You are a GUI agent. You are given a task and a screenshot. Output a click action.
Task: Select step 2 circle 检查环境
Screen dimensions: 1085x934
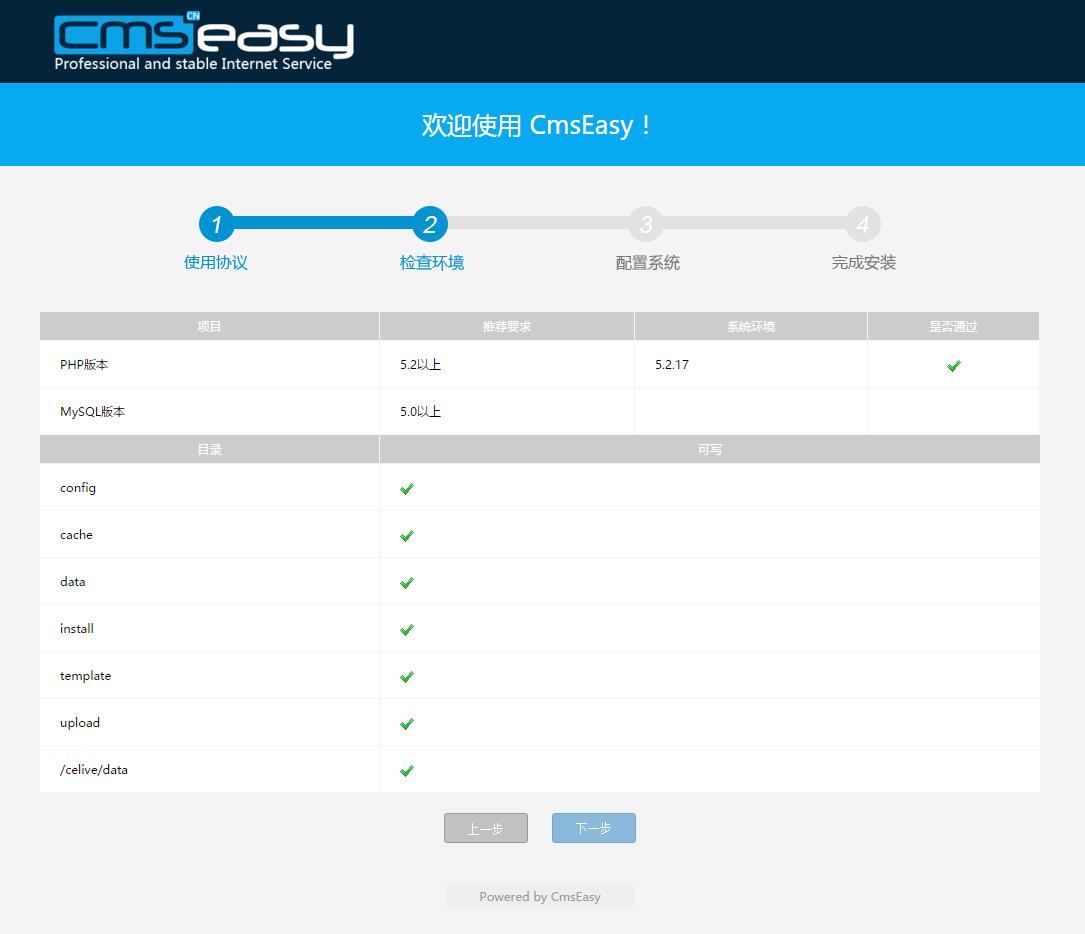[430, 224]
